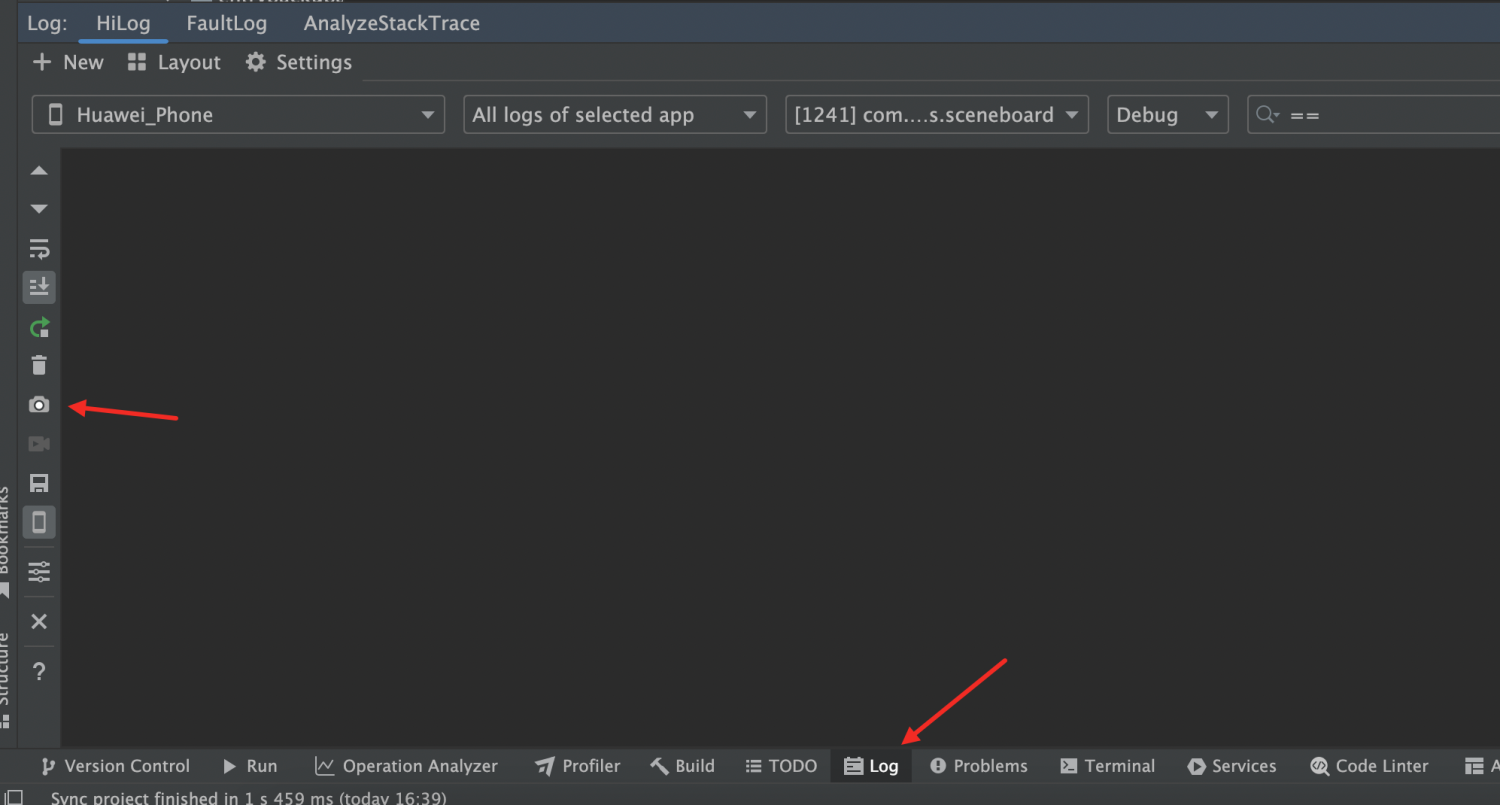Open the AnalyzeStackTrace tab
The height and width of the screenshot is (805, 1500).
(392, 23)
